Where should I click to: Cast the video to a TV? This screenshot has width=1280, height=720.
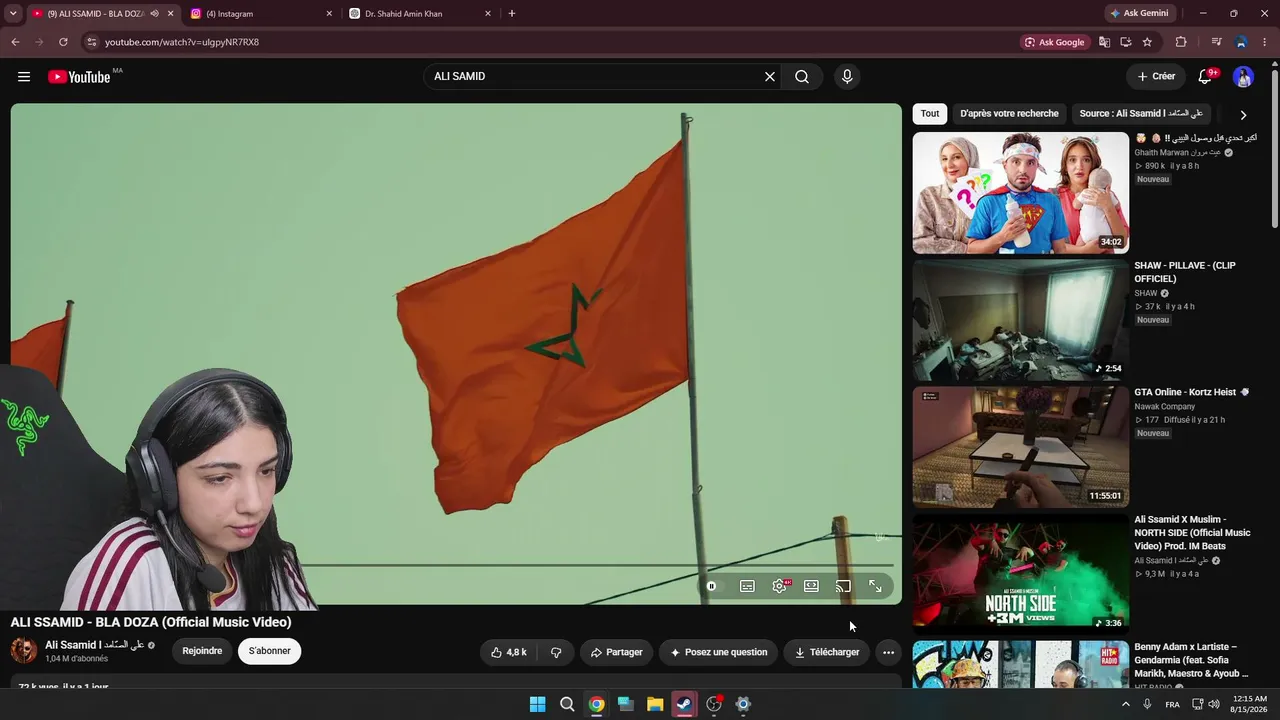click(x=843, y=586)
